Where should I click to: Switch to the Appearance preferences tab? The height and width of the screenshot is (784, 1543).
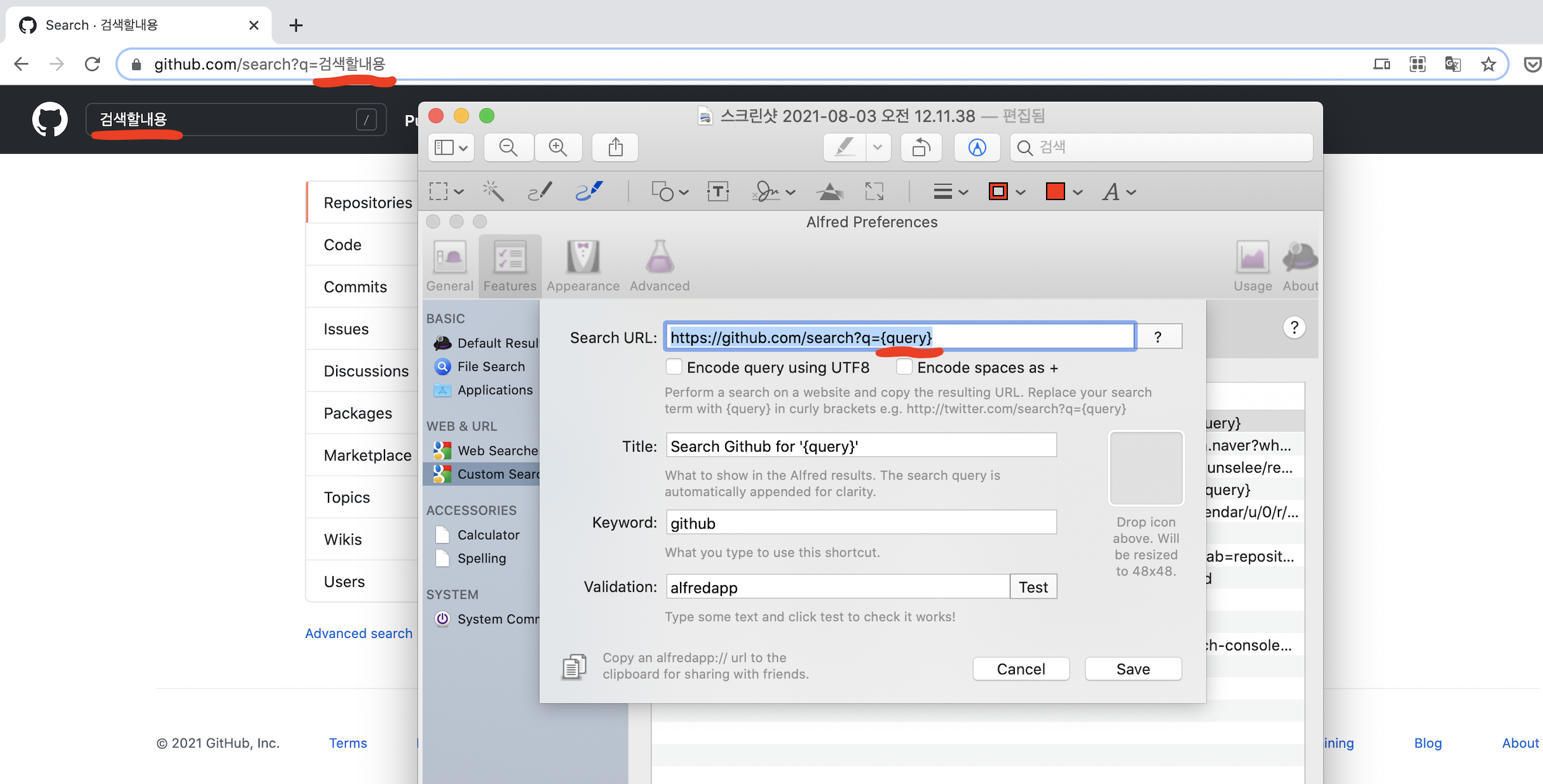(583, 266)
